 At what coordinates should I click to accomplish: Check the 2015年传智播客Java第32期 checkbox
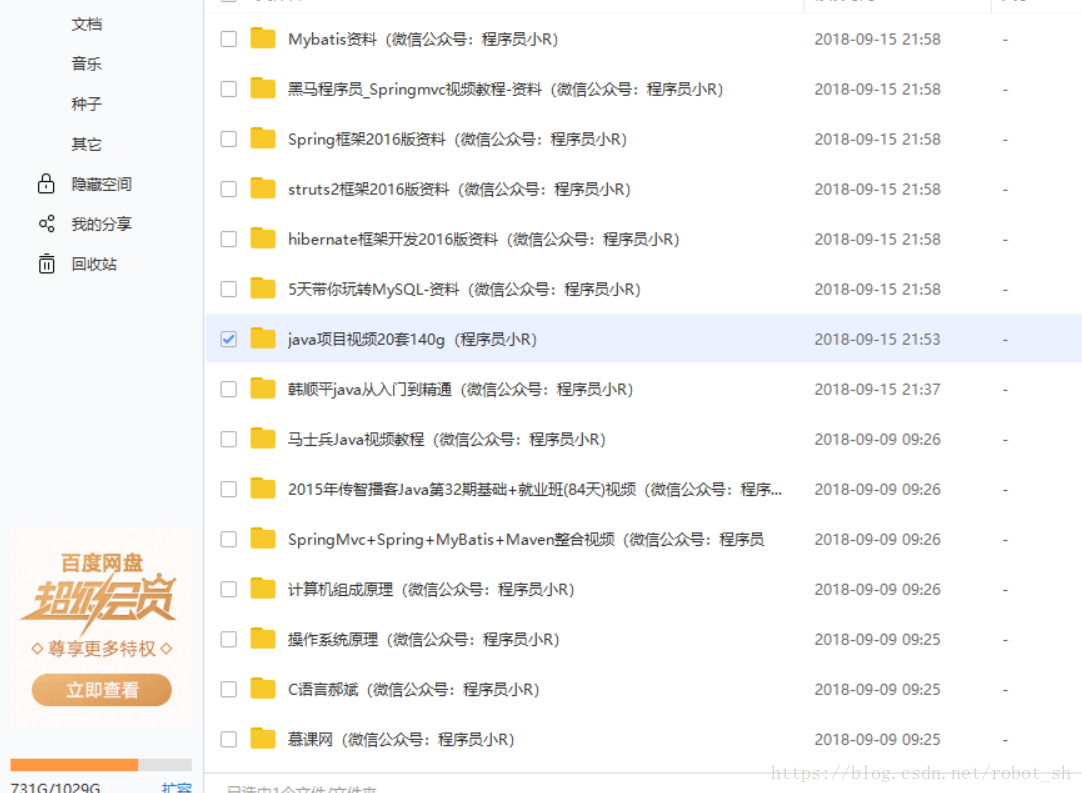click(228, 489)
